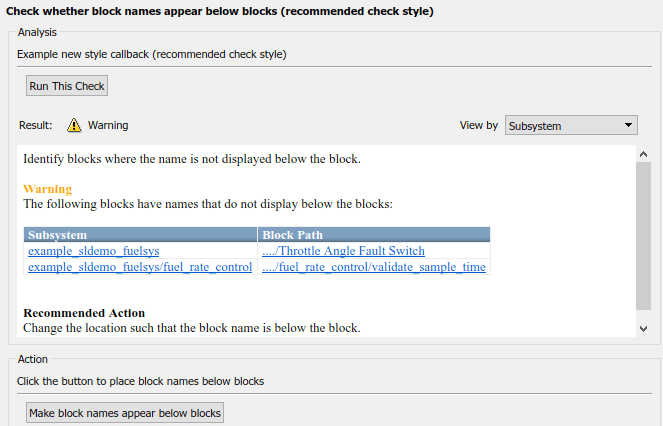Go to the validate_sample_time block path link
663x426 pixels.
click(374, 267)
